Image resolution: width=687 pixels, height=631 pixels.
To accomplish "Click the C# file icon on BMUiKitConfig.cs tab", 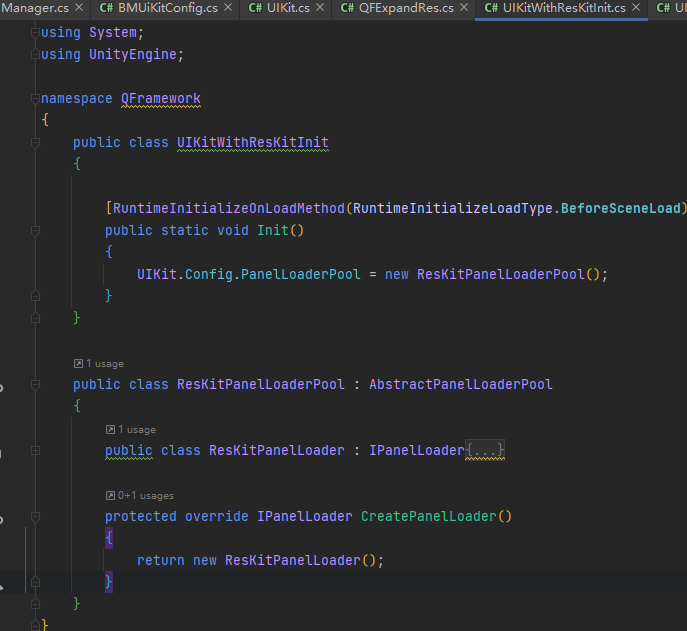I will click(x=106, y=8).
